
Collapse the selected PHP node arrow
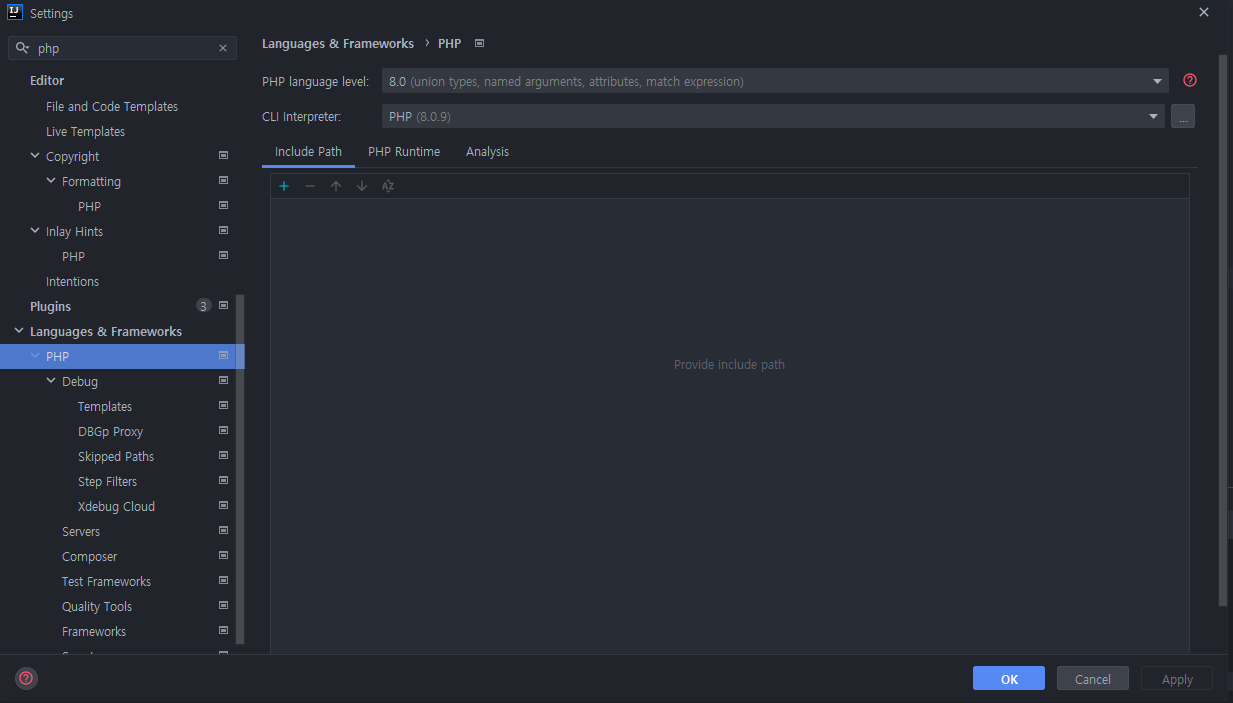coord(35,356)
